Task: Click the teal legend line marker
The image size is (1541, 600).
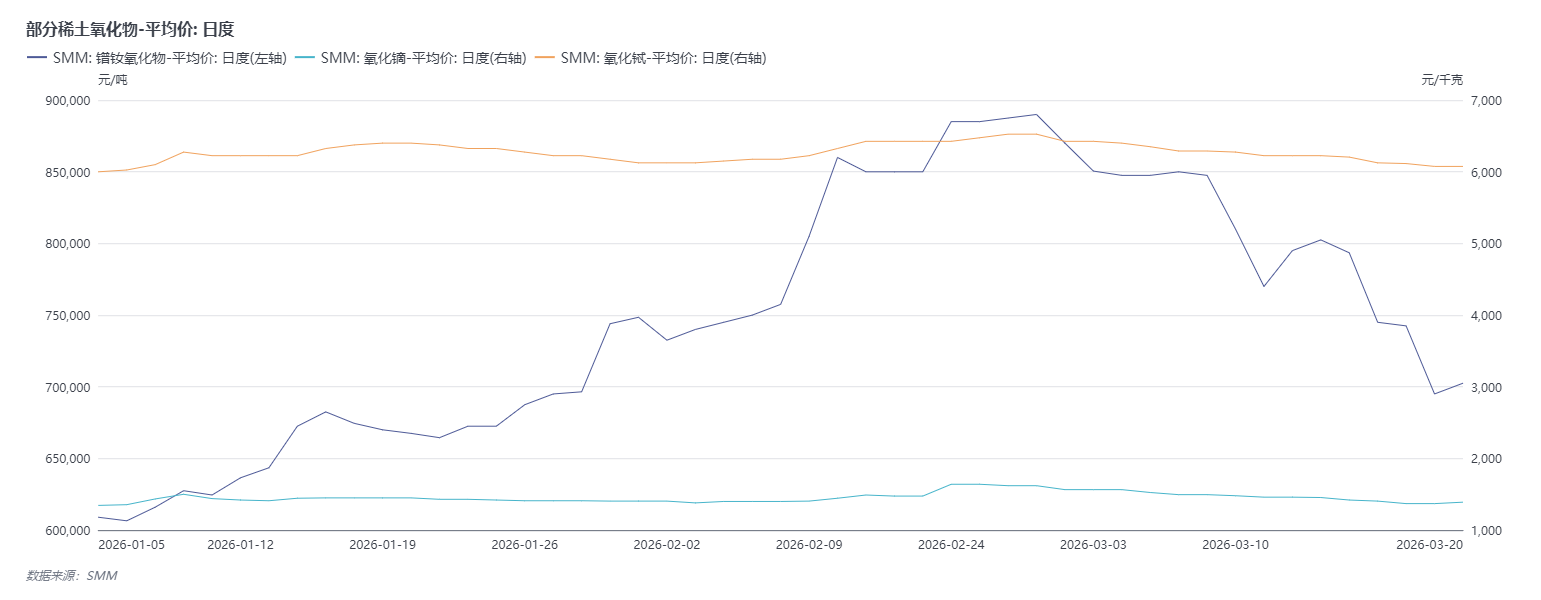Action: 305,58
